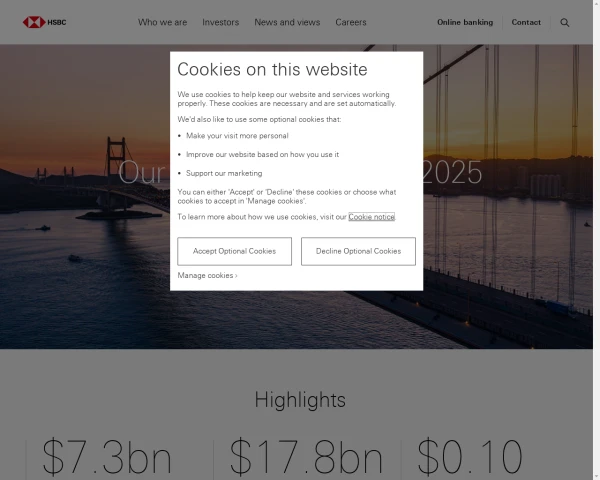
Task: Click the $0.10 figure
Action: coord(470,457)
